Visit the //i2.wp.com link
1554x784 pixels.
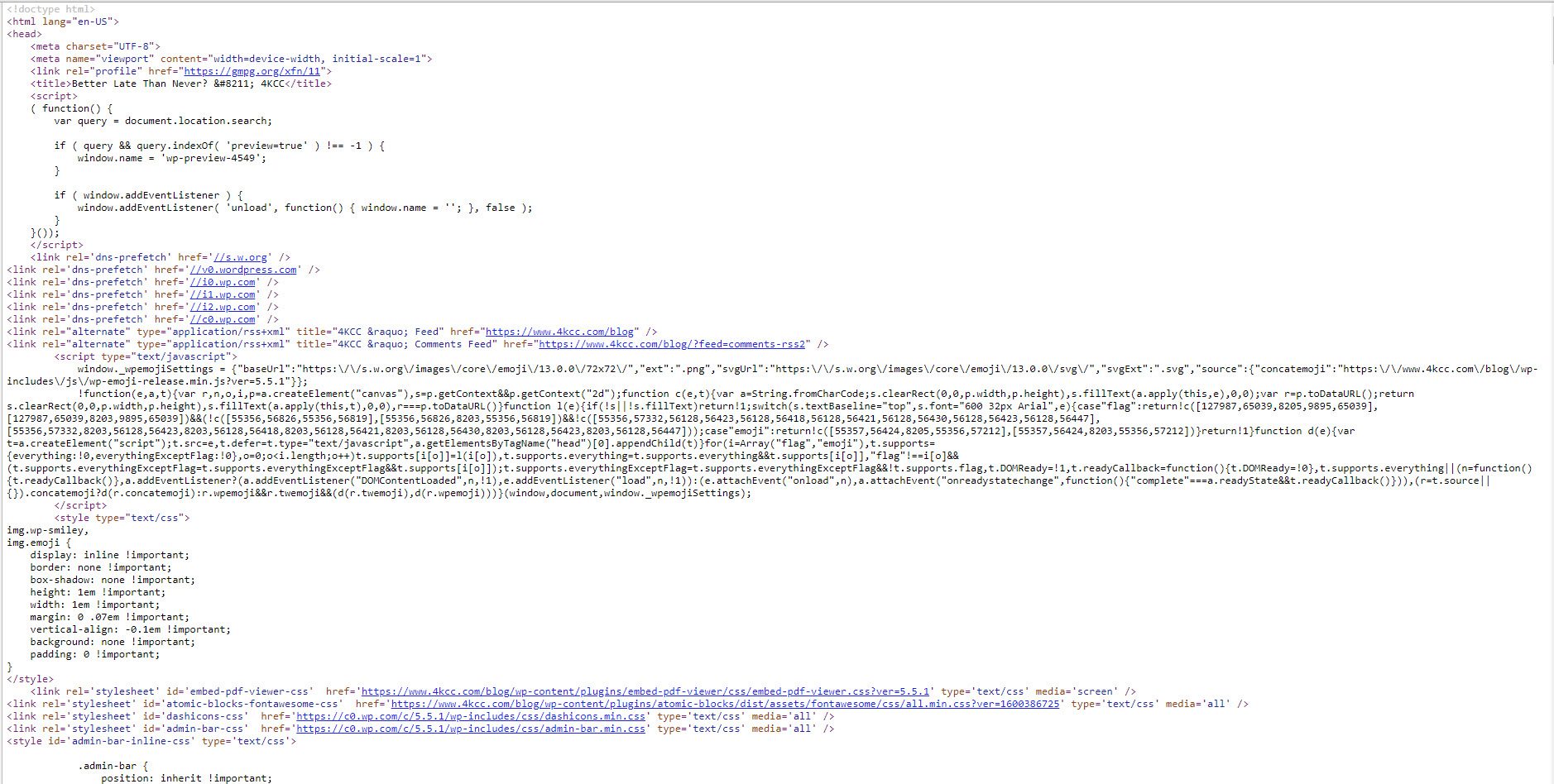coord(223,307)
